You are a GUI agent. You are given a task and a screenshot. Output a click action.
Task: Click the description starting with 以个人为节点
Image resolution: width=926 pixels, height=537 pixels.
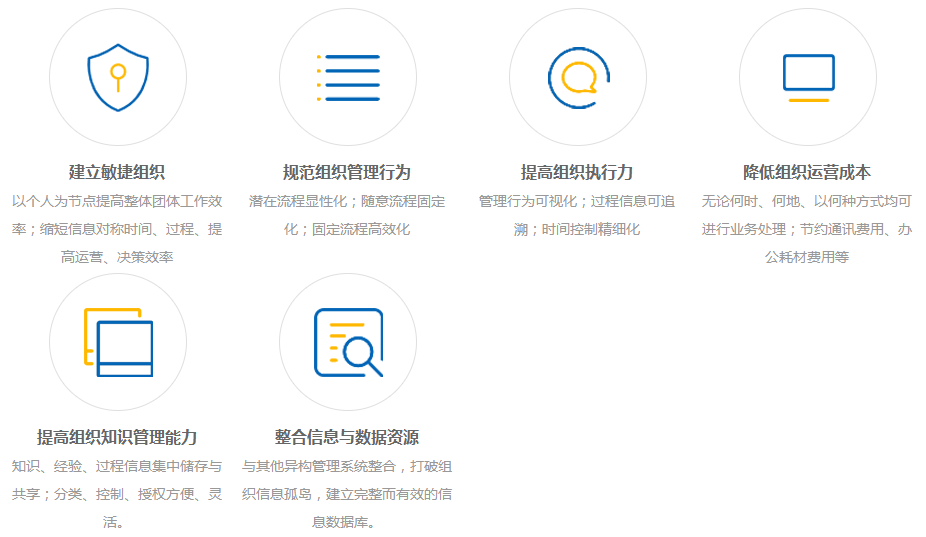coord(117,229)
